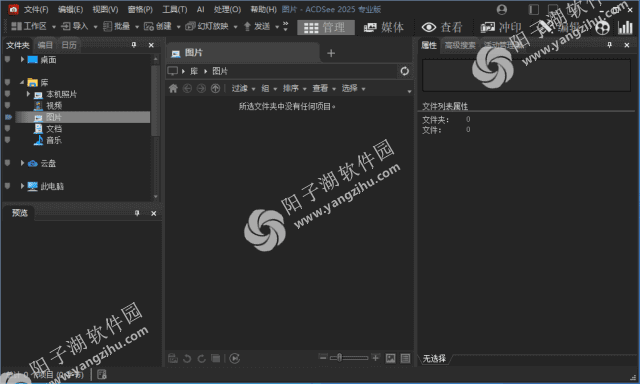Toggle easy-select marker beside 此电脑
The width and height of the screenshot is (640, 384).
(x=7, y=186)
